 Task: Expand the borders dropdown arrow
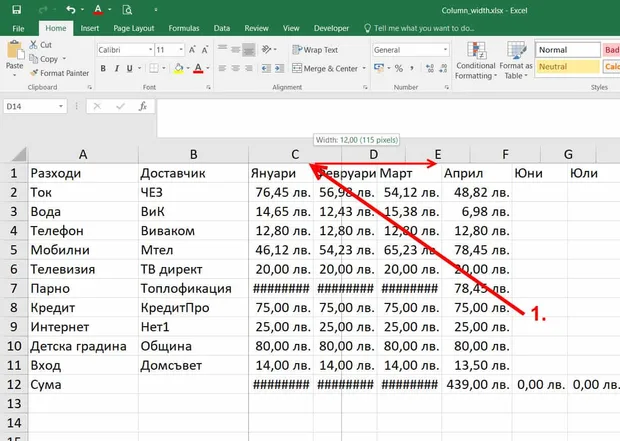click(x=163, y=68)
